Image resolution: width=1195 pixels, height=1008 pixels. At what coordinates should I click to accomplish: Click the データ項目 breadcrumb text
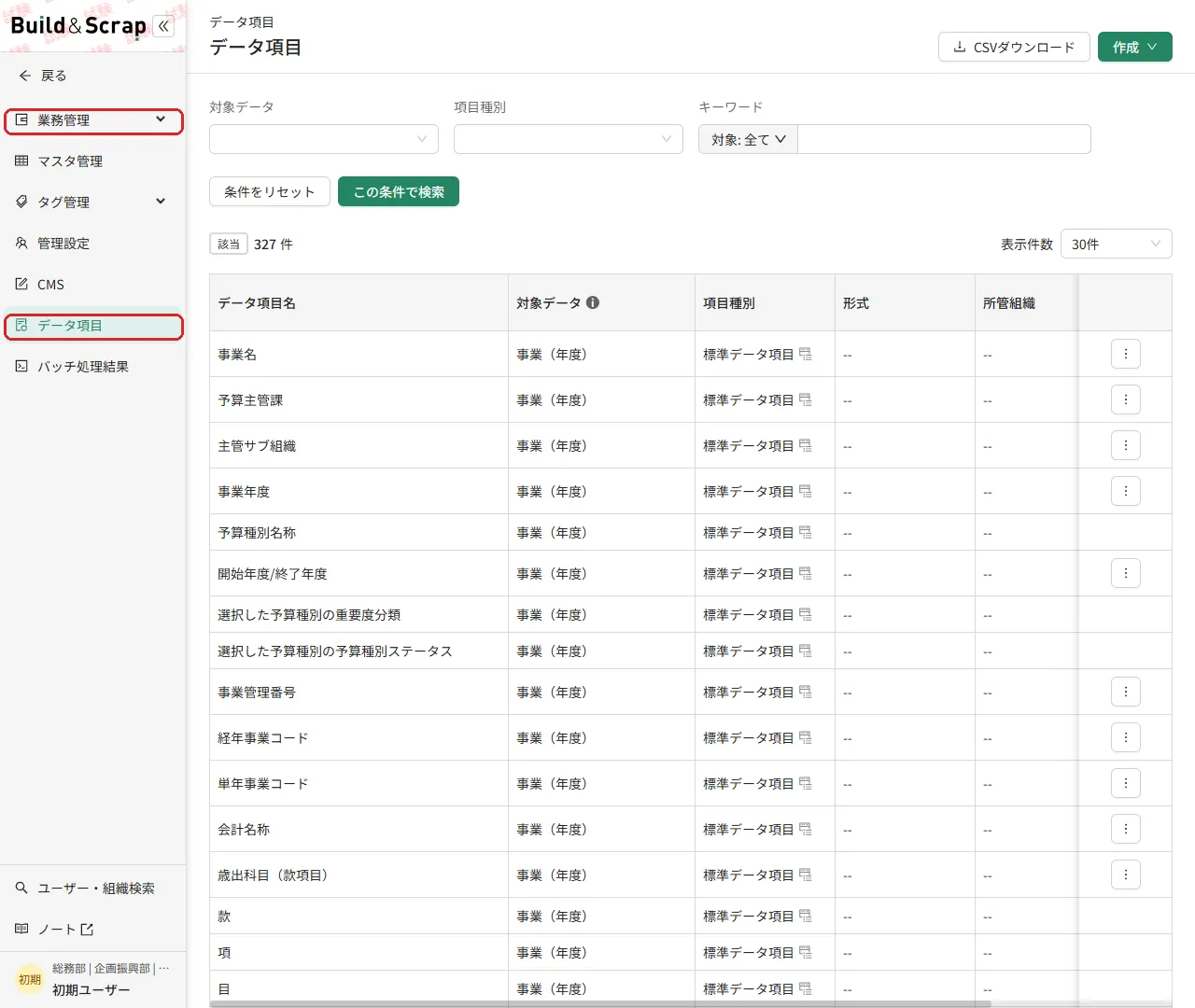point(242,21)
